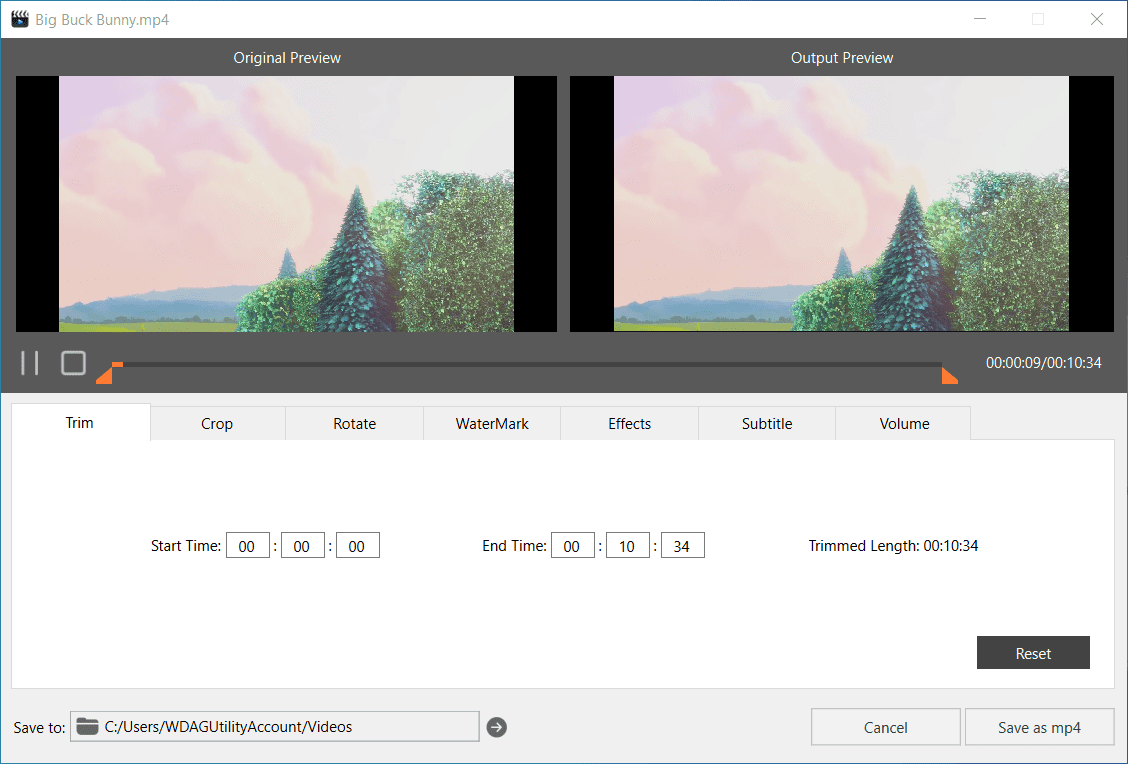Click the Original Preview video frame
Screen dimensions: 1128x764
point(286,204)
